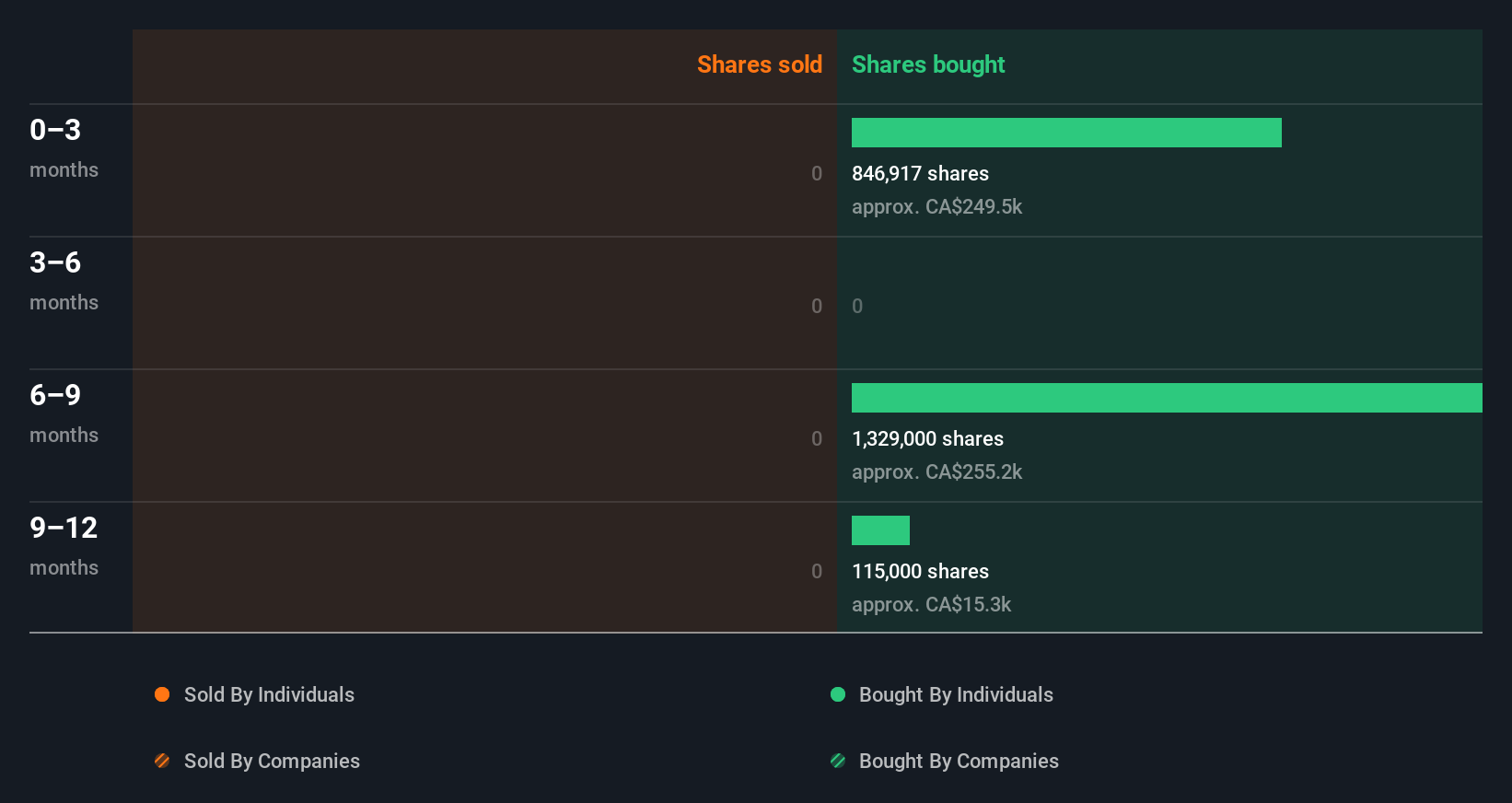This screenshot has width=1512, height=803.
Task: Click the 115,000 shares value
Action: [920, 571]
